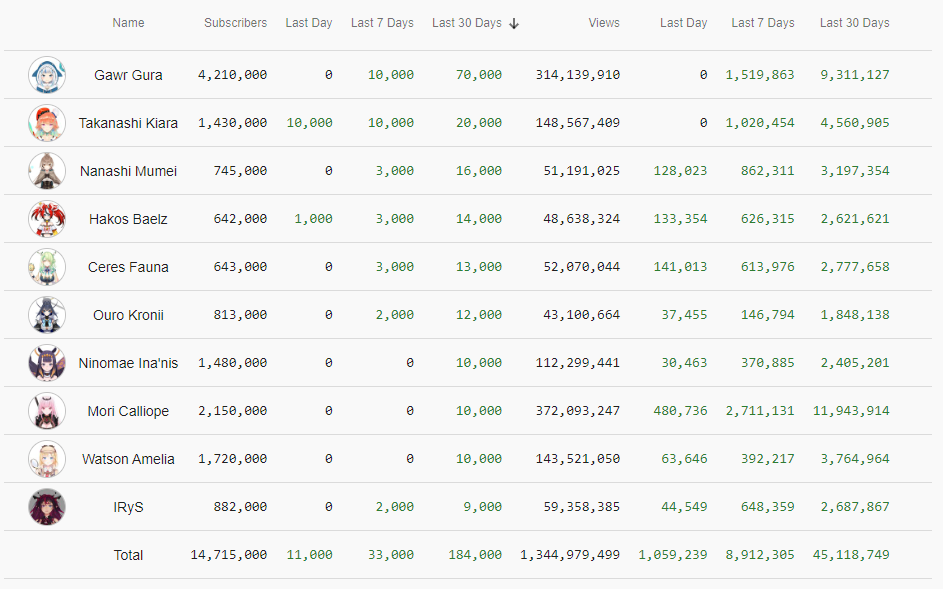Sort by subscribers Last 7 Days header
The image size is (943, 589).
pyautogui.click(x=382, y=23)
